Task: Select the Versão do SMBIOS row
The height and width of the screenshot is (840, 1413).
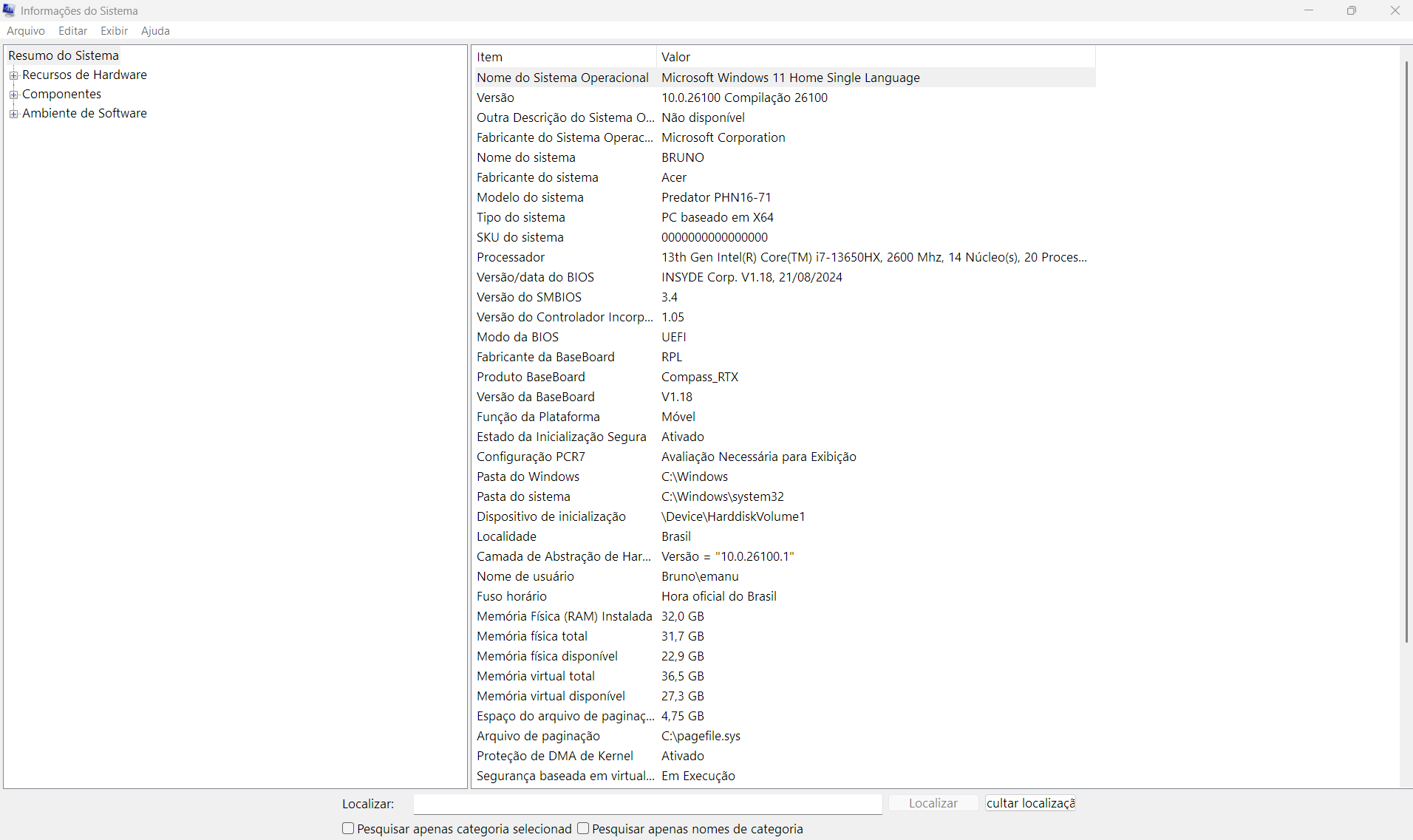Action: tap(784, 297)
